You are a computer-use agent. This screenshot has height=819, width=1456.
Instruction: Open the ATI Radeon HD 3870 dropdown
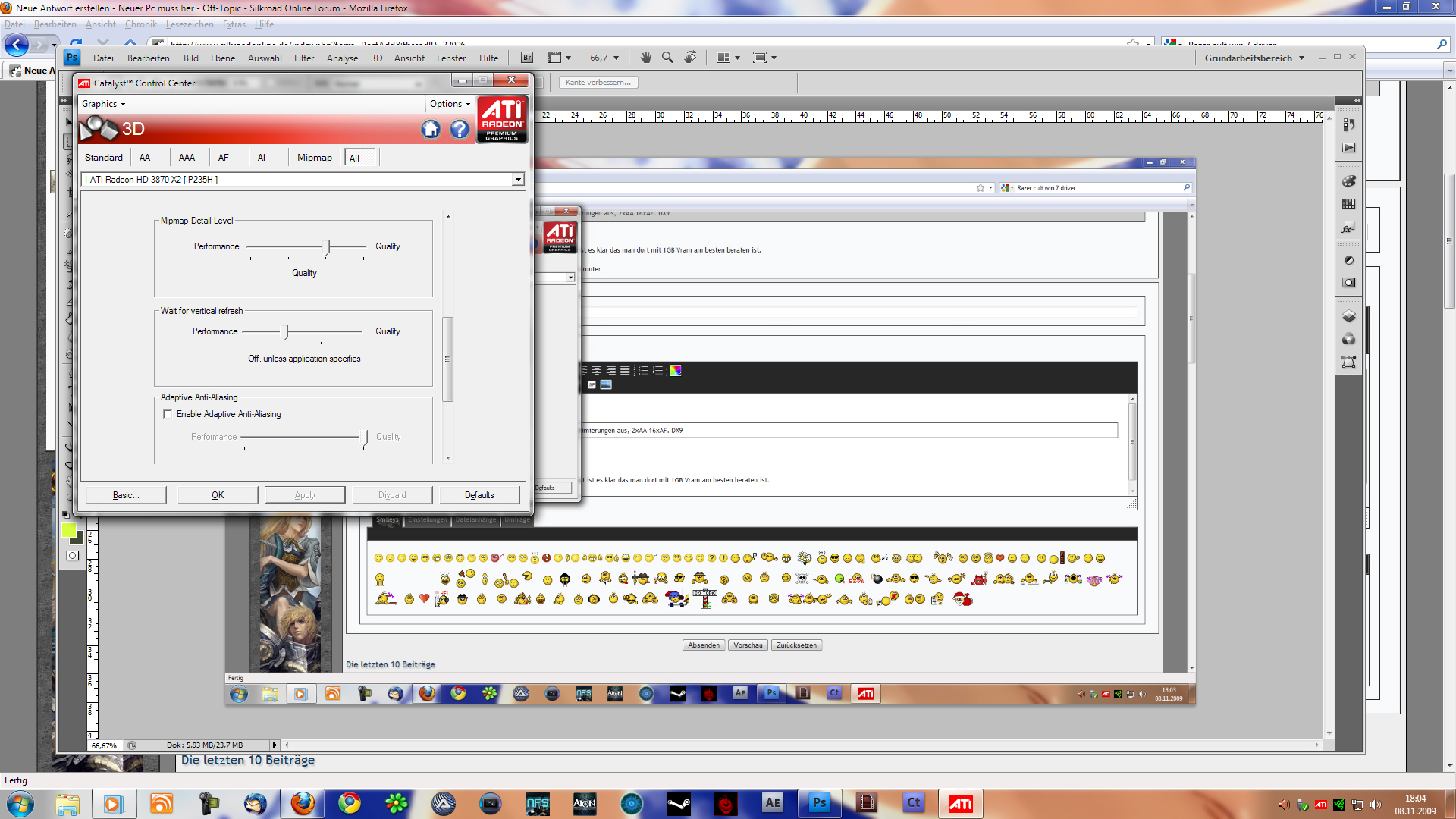pyautogui.click(x=518, y=180)
